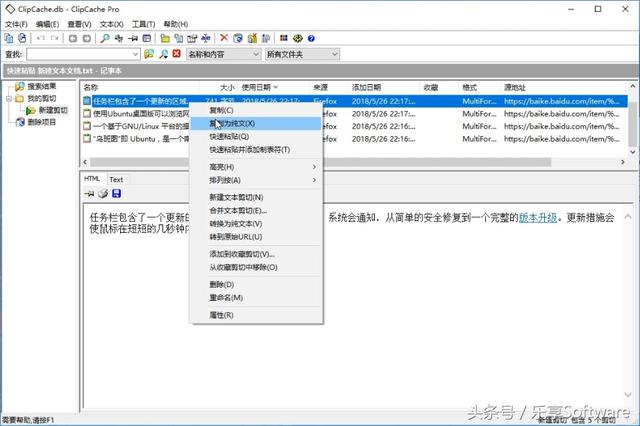The image size is (640, 426).
Task: Sort by 使用日期 column header
Action: tap(259, 87)
